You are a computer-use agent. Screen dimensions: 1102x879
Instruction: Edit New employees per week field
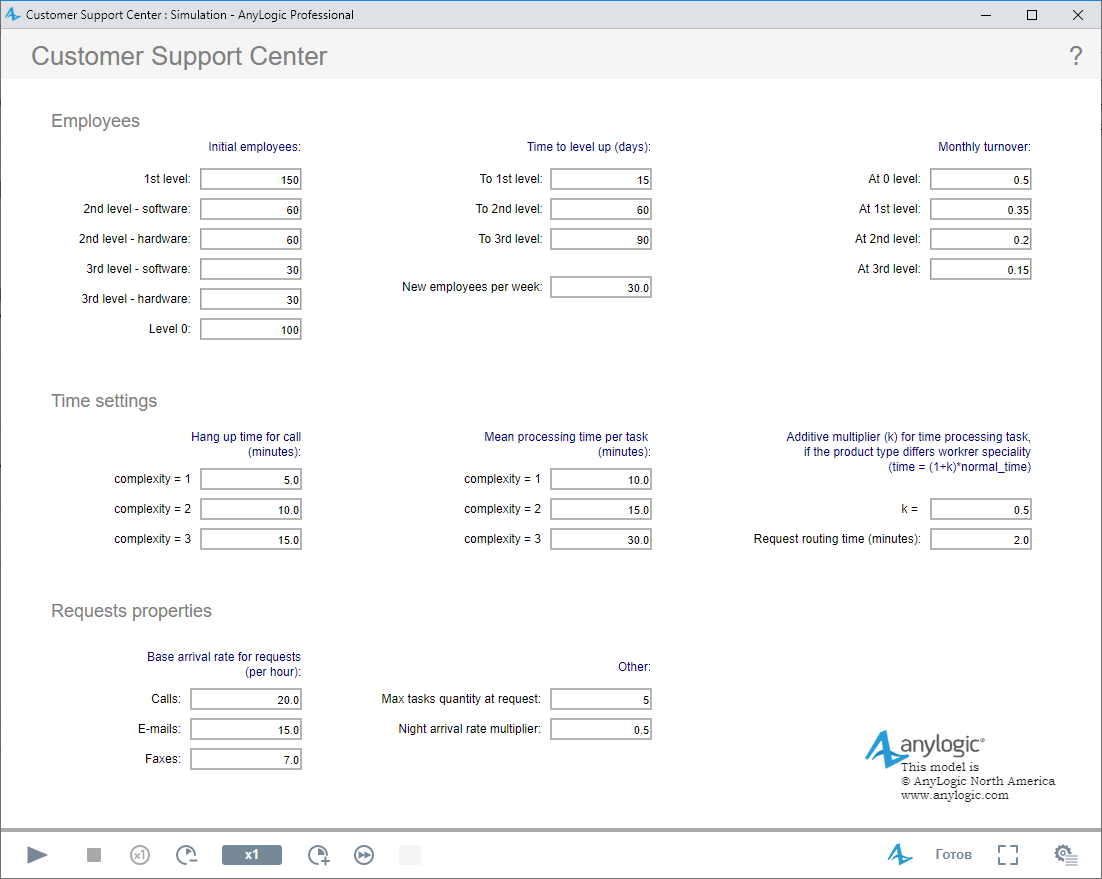point(601,287)
